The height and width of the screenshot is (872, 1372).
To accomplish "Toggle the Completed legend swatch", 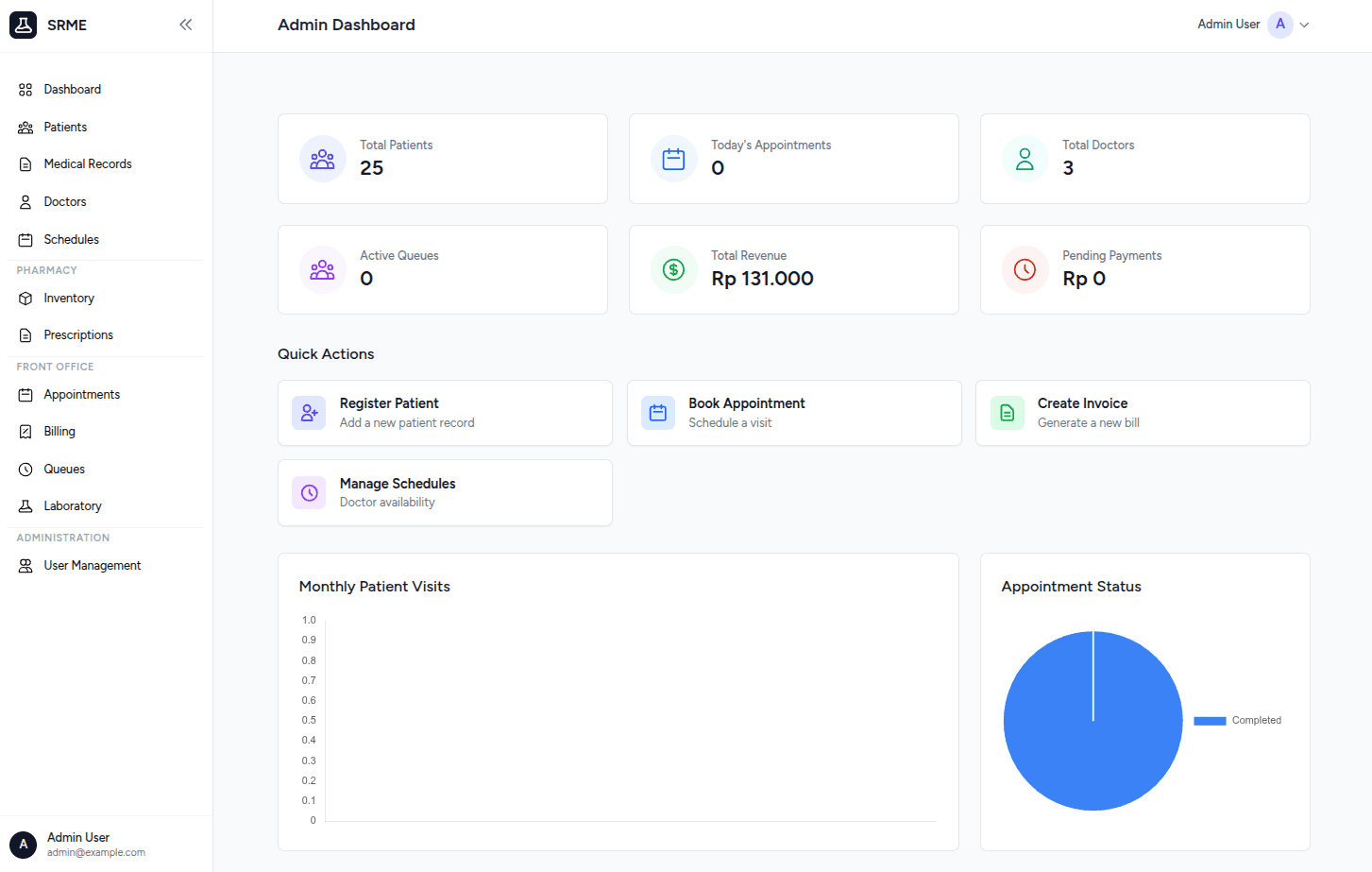I will coord(1210,721).
